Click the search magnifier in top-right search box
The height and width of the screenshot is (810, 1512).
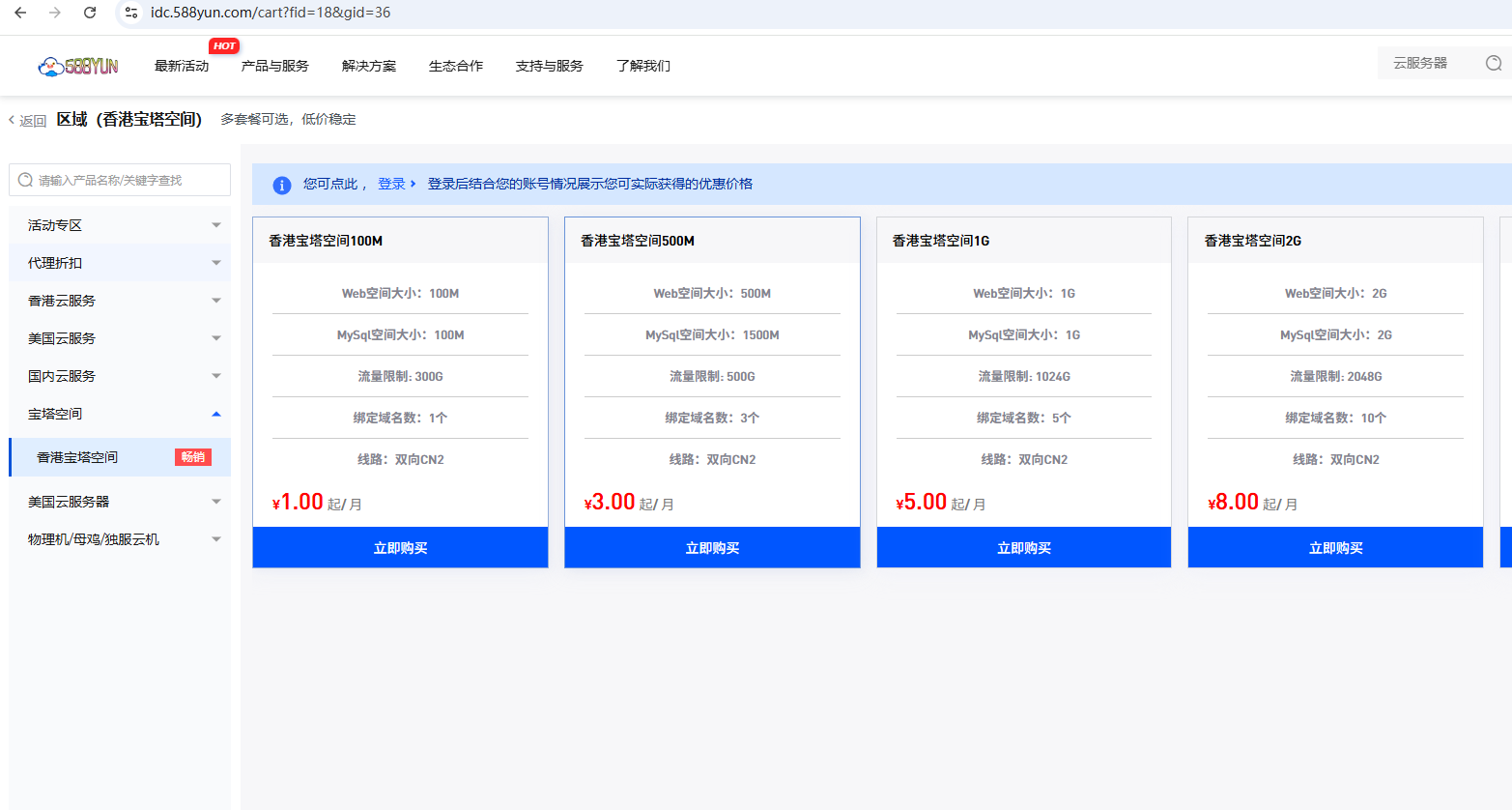(1493, 62)
